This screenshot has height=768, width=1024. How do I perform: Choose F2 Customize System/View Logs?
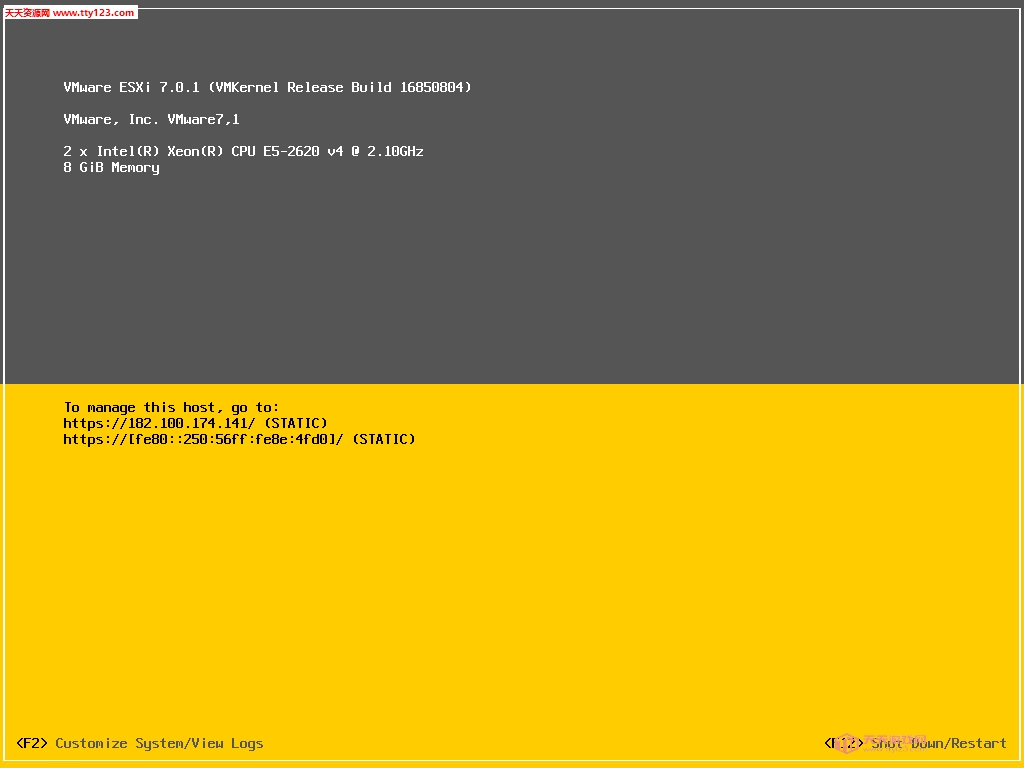pos(140,743)
